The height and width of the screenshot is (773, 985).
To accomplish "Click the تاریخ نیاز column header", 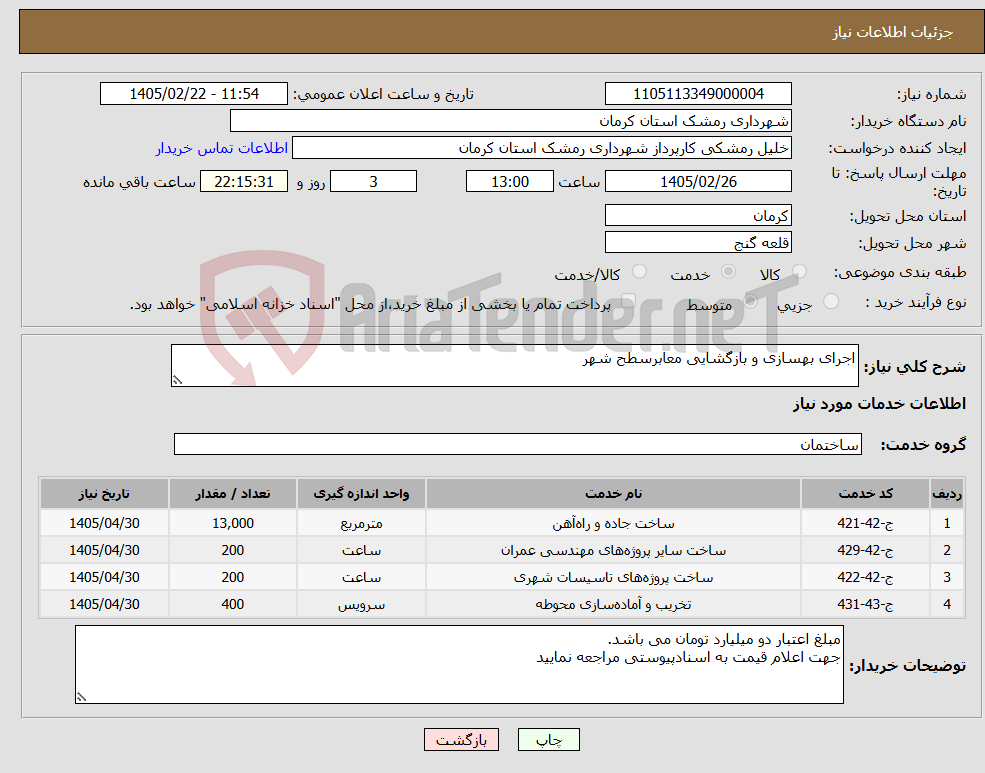I will point(104,494).
